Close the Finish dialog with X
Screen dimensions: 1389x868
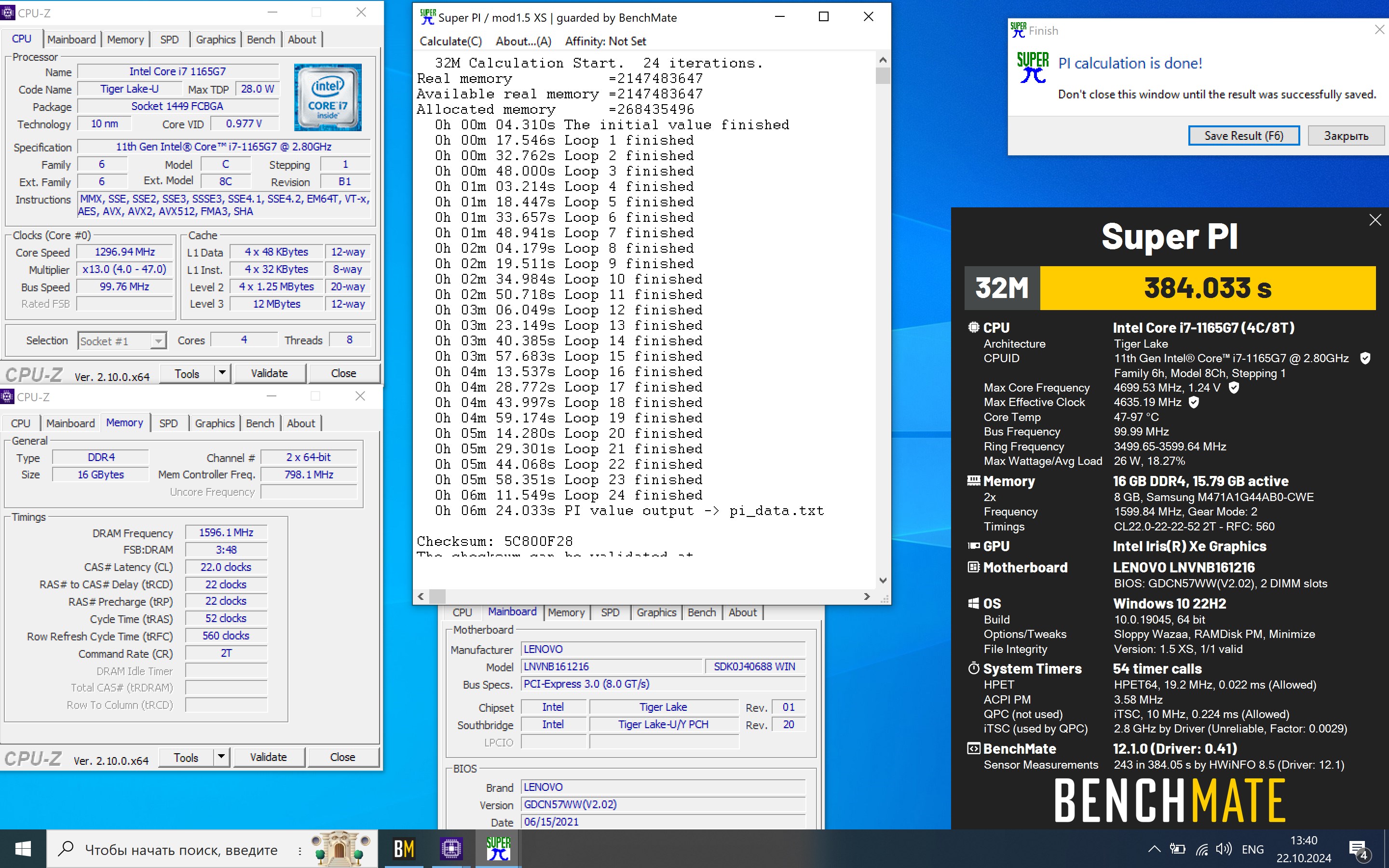pyautogui.click(x=1379, y=29)
